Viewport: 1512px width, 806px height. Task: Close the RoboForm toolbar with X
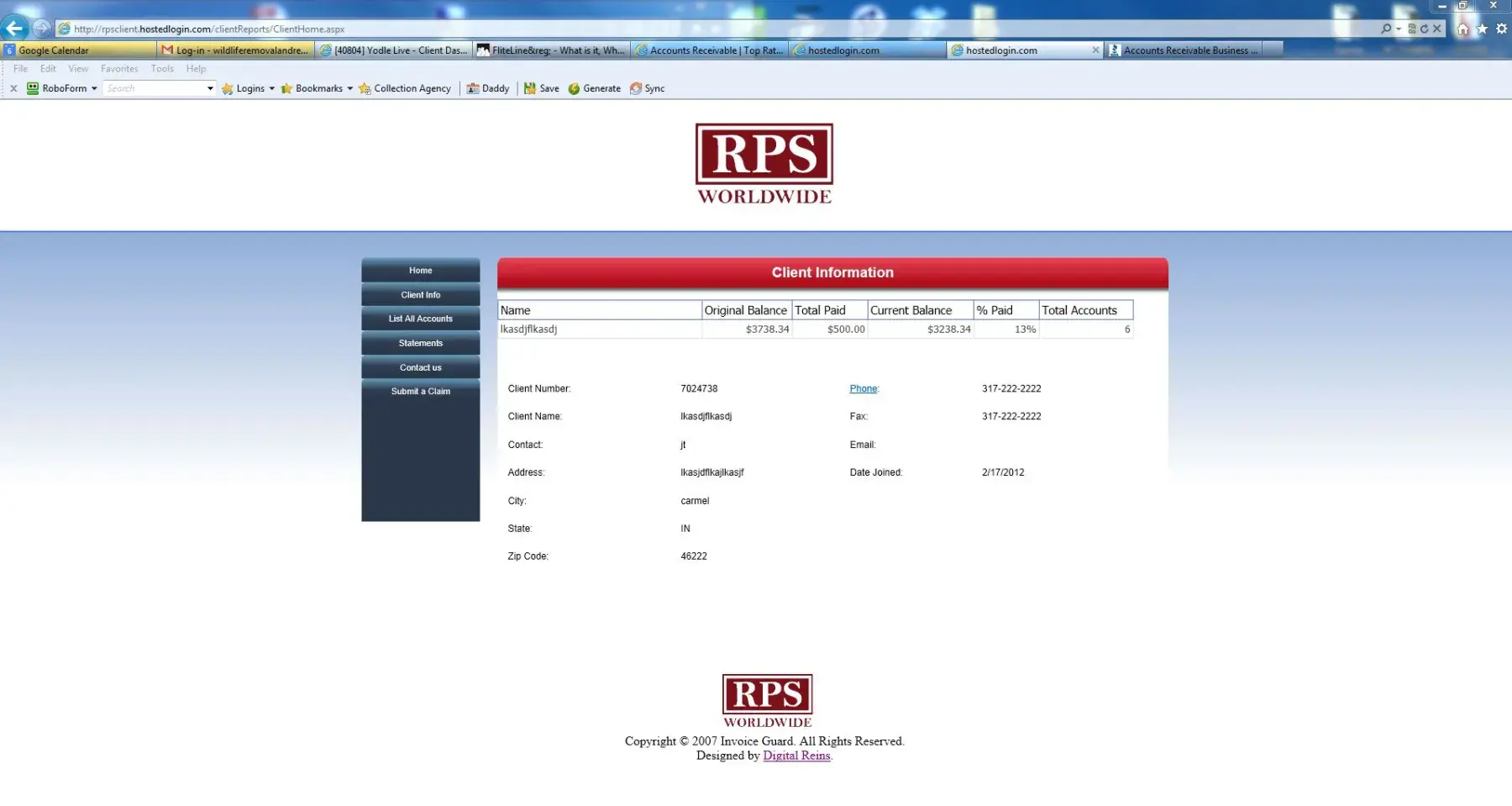(13, 88)
